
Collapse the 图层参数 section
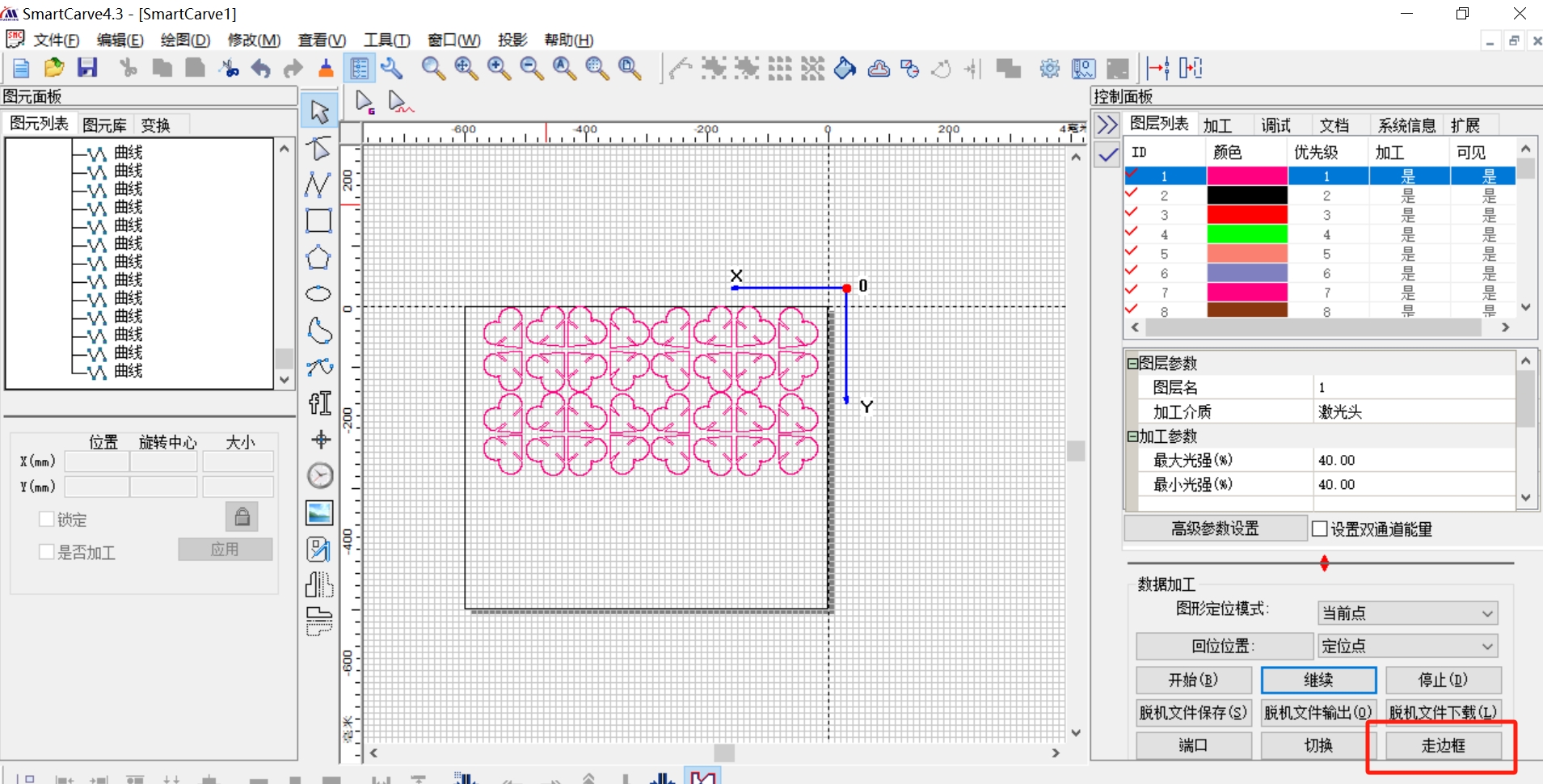(1133, 363)
